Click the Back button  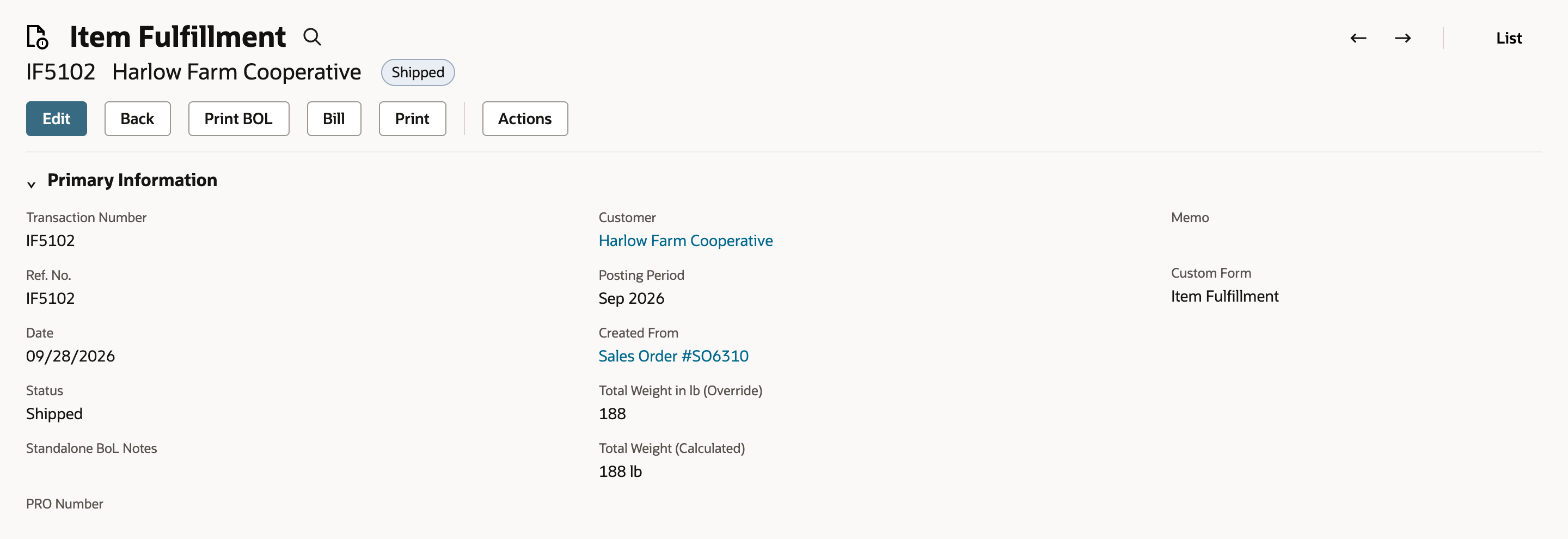pyautogui.click(x=138, y=119)
